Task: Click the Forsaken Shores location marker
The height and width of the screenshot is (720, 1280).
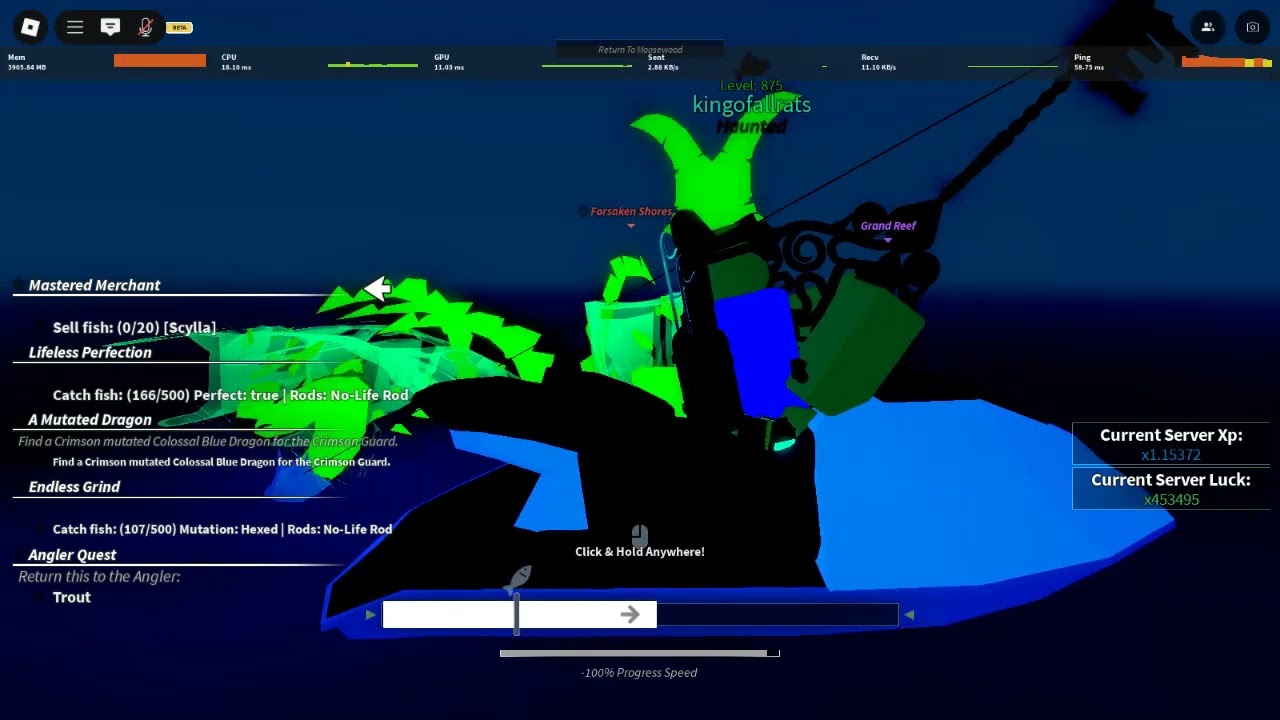Action: coord(631,212)
